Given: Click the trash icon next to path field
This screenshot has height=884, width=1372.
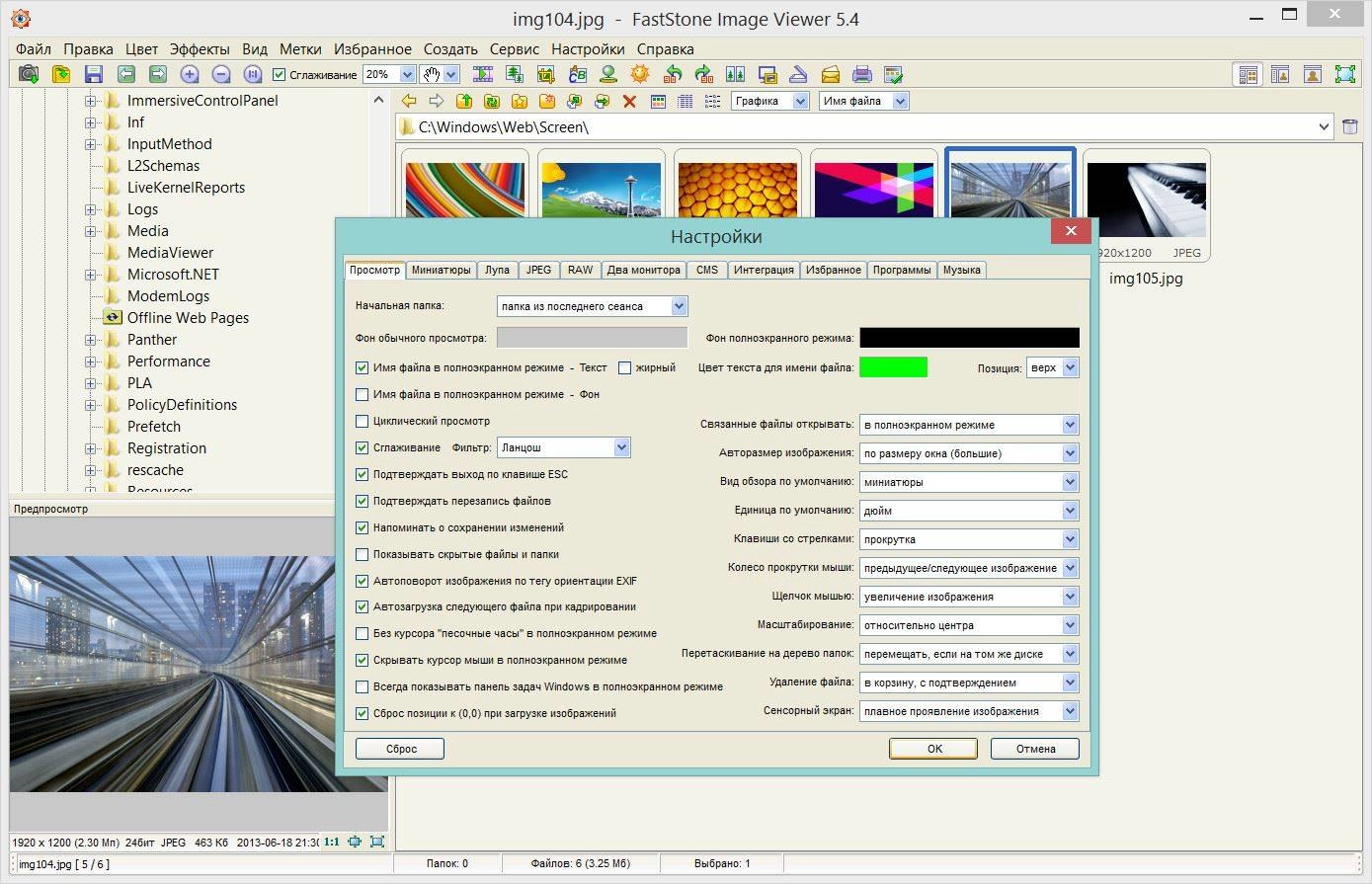Looking at the screenshot, I should (x=1350, y=126).
